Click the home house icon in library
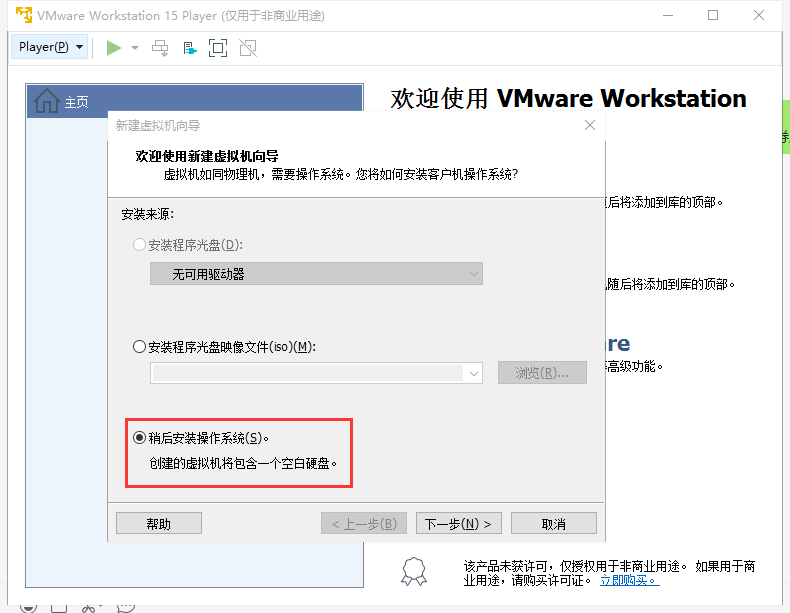 point(46,101)
